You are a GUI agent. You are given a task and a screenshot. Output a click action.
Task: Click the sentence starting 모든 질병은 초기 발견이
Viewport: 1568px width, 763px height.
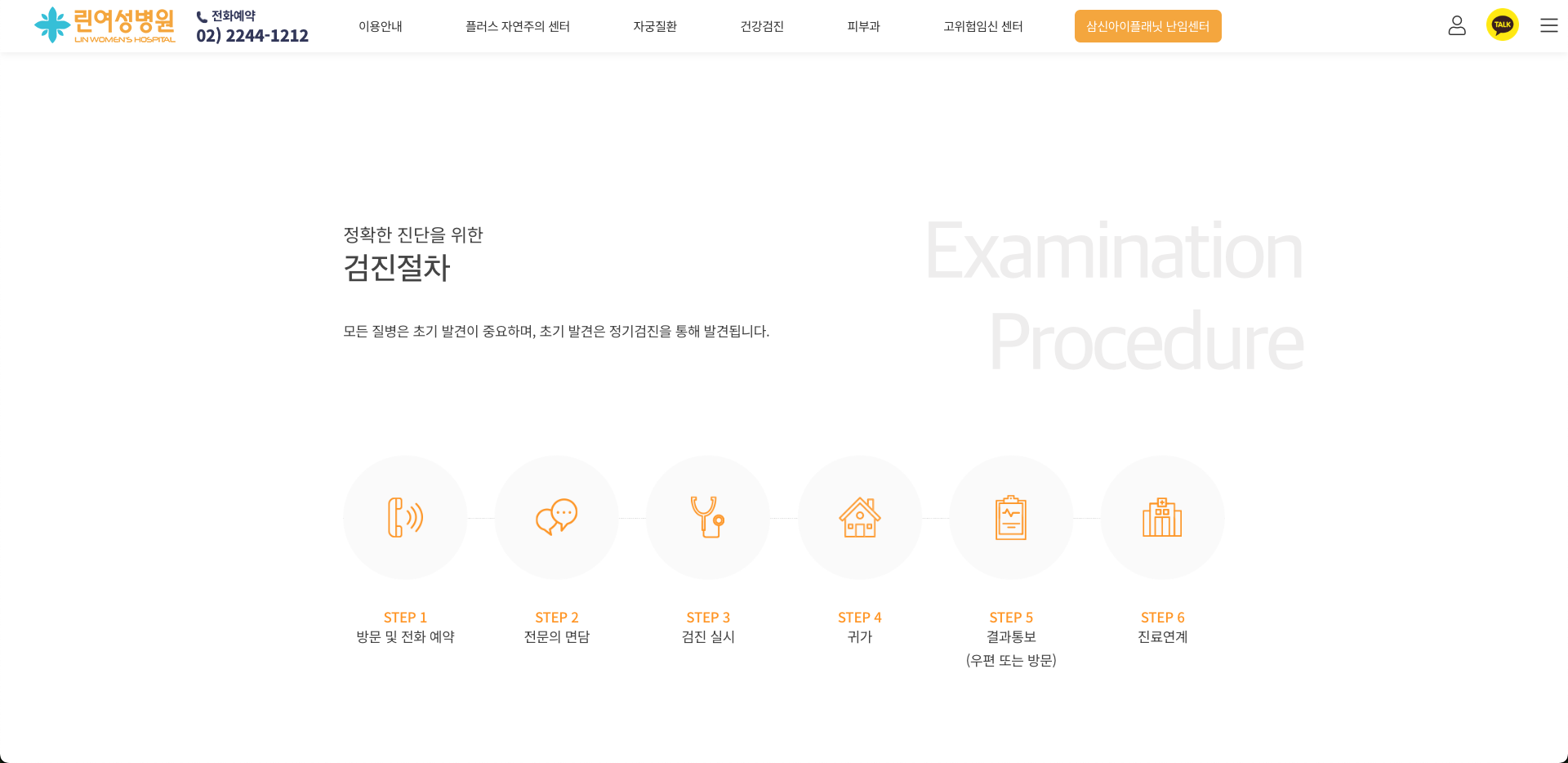[x=556, y=331]
